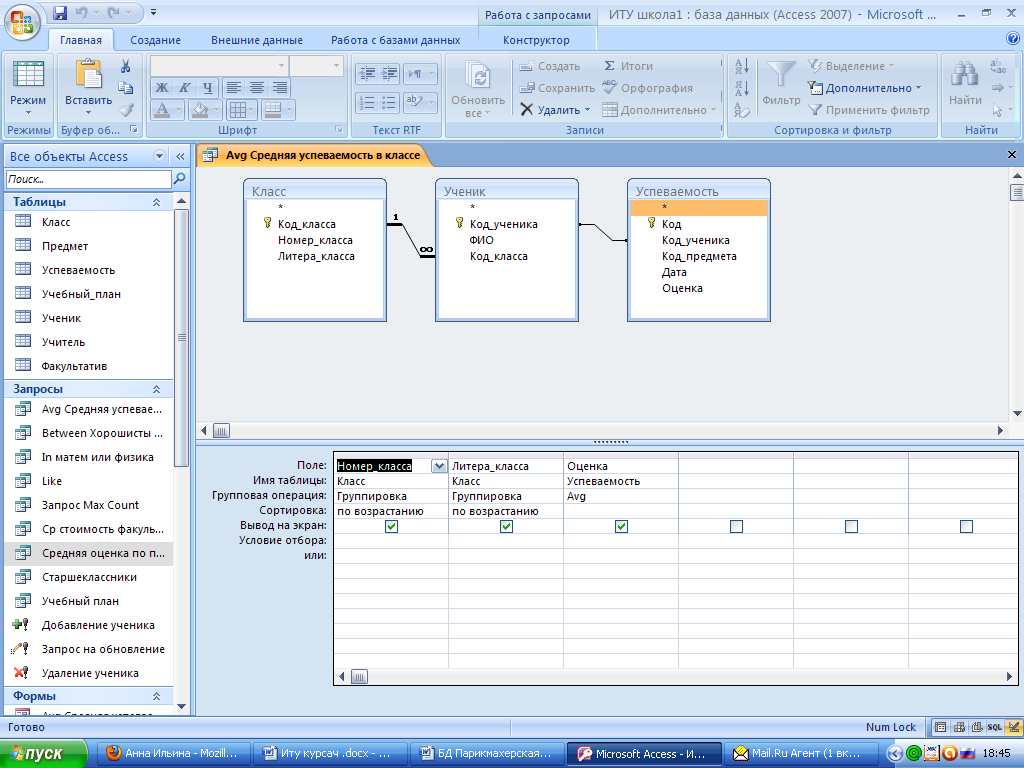
Task: Open the Help question mark icon
Action: pos(1013,39)
